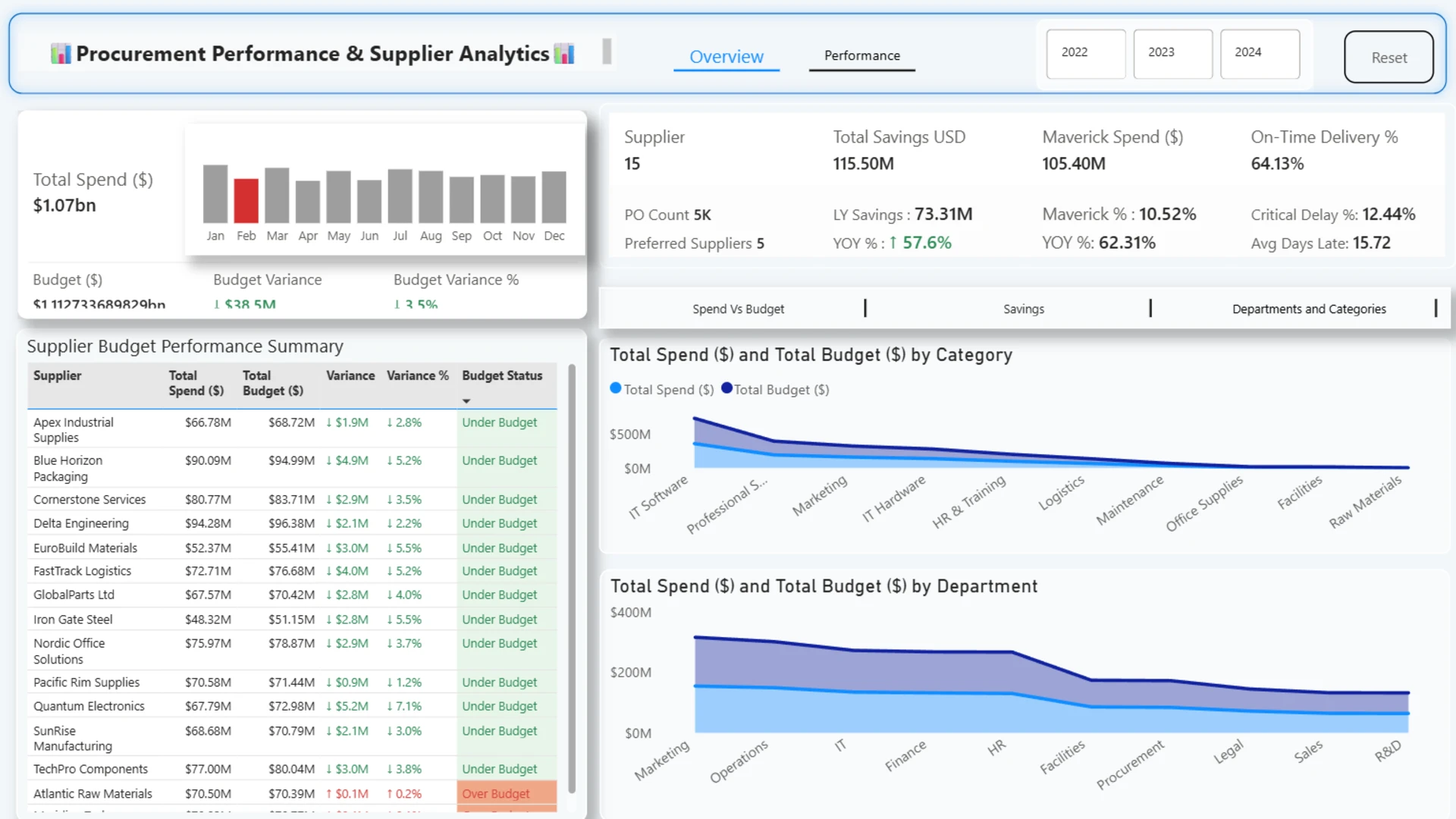Select the Spend Vs Budget view
Image resolution: width=1456 pixels, height=819 pixels.
(x=738, y=309)
